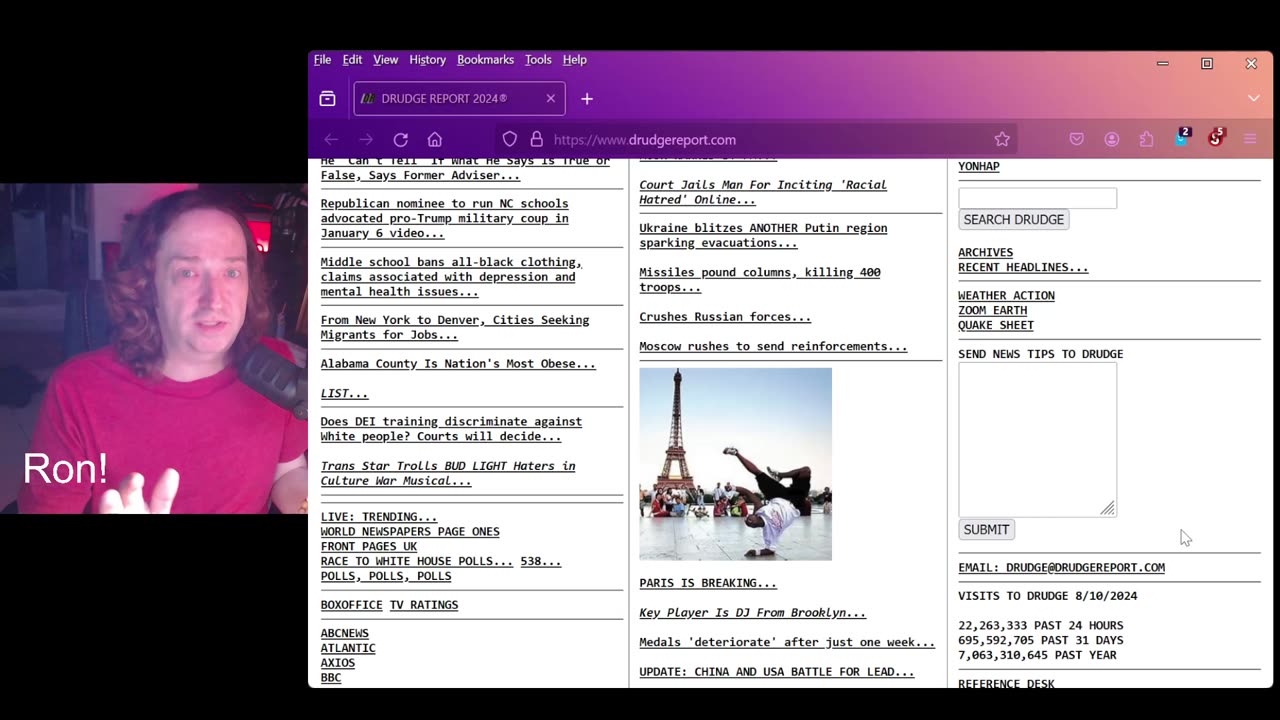Viewport: 1280px width, 720px height.
Task: Open CHINA AND USA BATTLE FOR LEAD link
Action: (777, 672)
